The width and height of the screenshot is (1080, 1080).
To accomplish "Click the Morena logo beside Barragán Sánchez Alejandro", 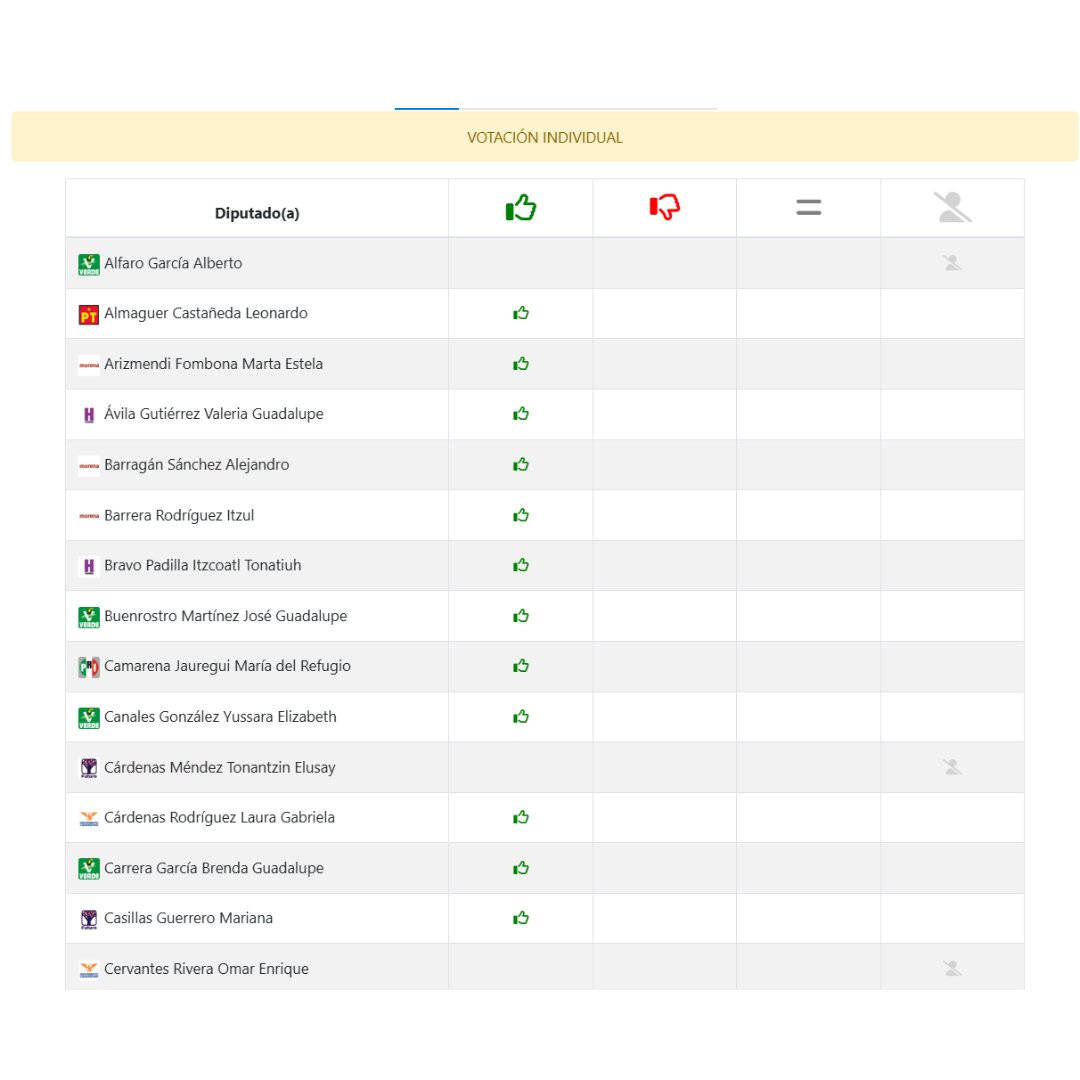I will click(x=89, y=466).
